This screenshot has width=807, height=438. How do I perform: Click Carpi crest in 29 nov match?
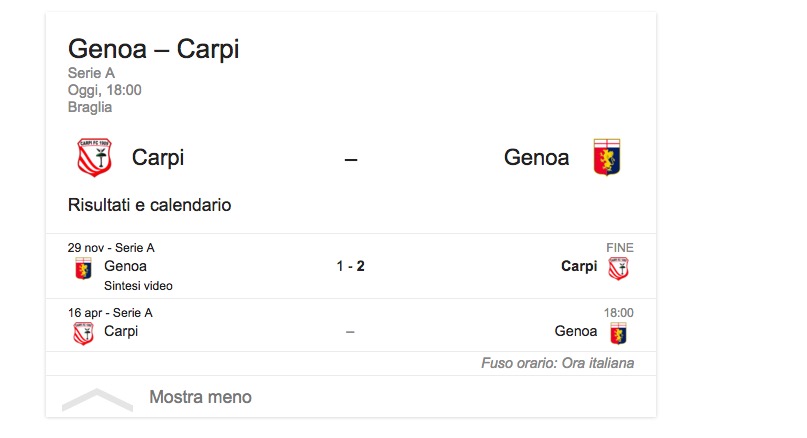pos(619,267)
